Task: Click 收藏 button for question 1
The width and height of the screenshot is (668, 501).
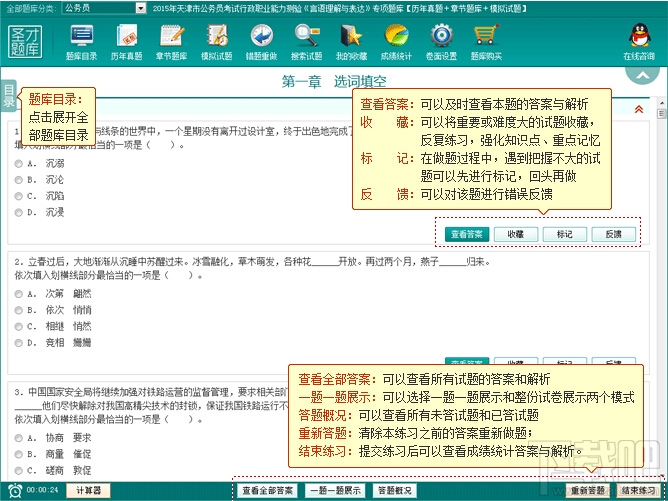Action: coord(516,234)
